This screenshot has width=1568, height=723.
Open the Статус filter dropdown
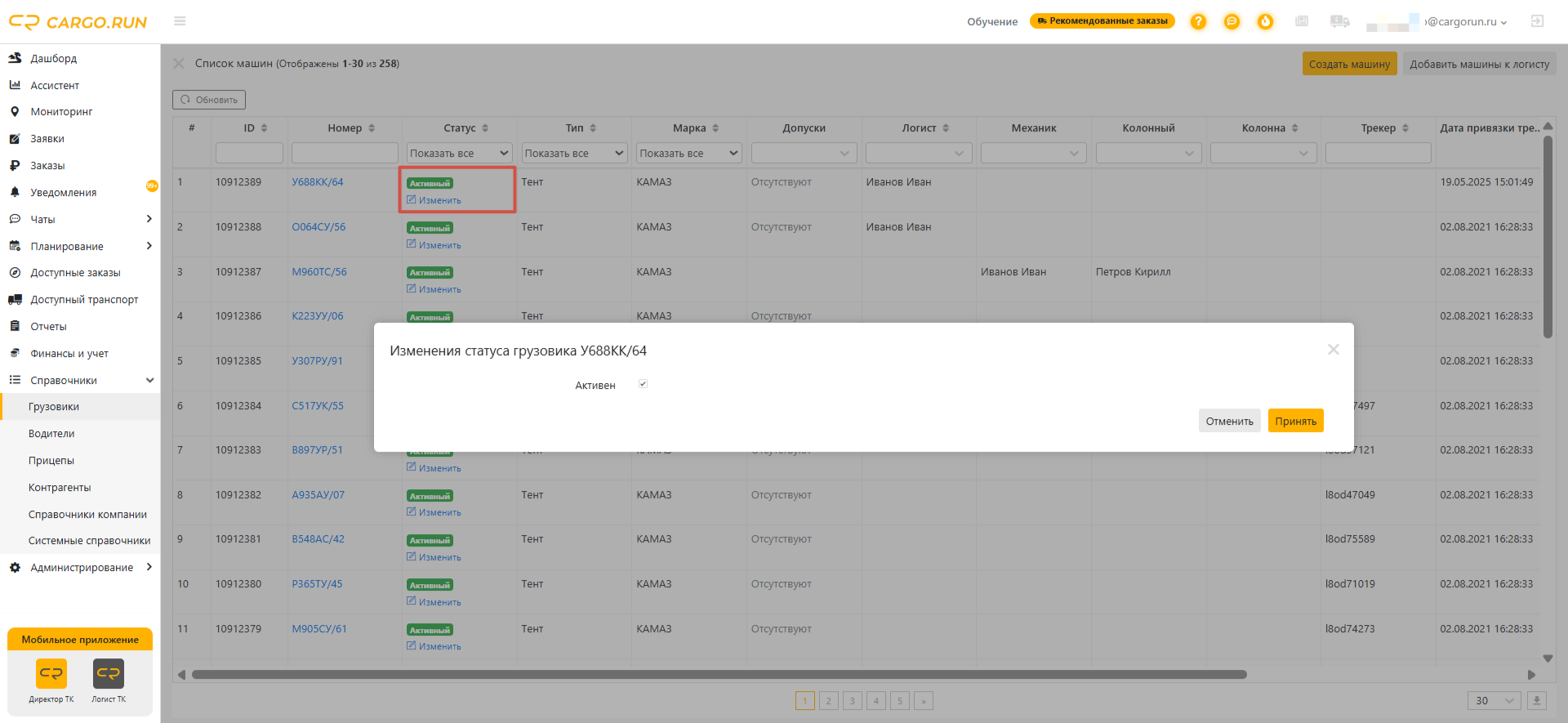pyautogui.click(x=459, y=153)
